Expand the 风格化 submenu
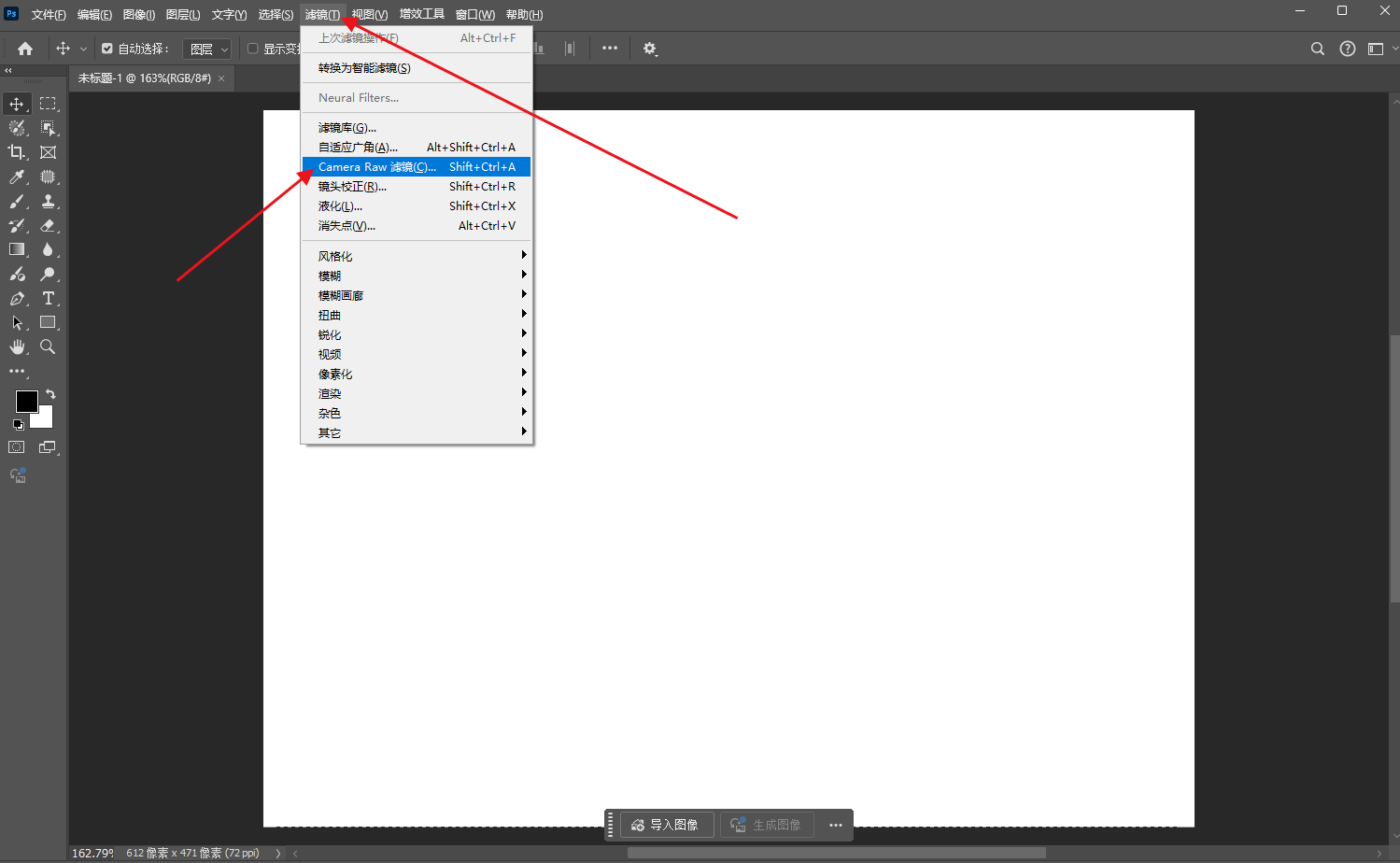Viewport: 1400px width, 863px height. 417,256
